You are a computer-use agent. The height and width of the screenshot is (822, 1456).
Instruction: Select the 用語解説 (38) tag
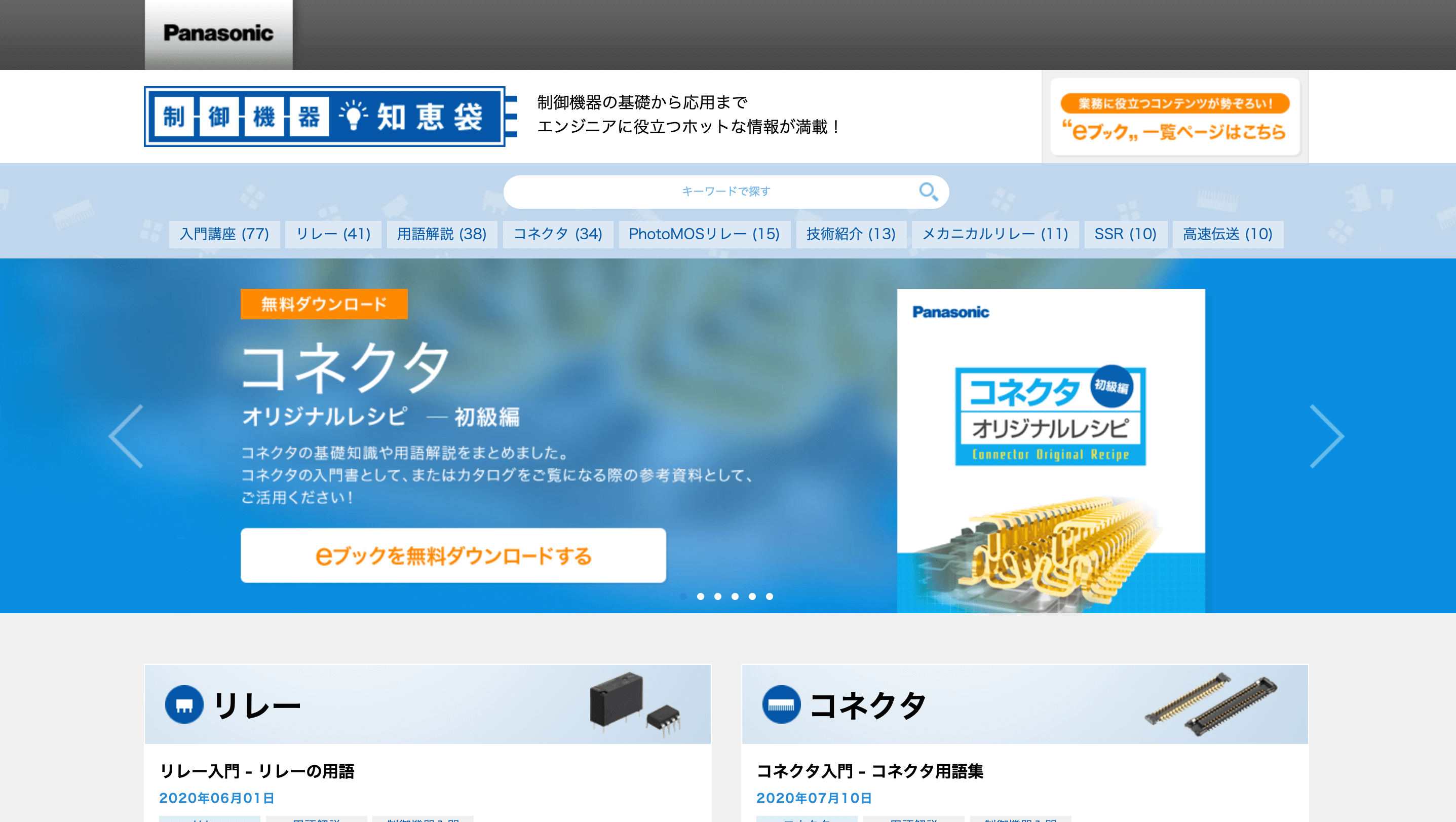click(442, 234)
